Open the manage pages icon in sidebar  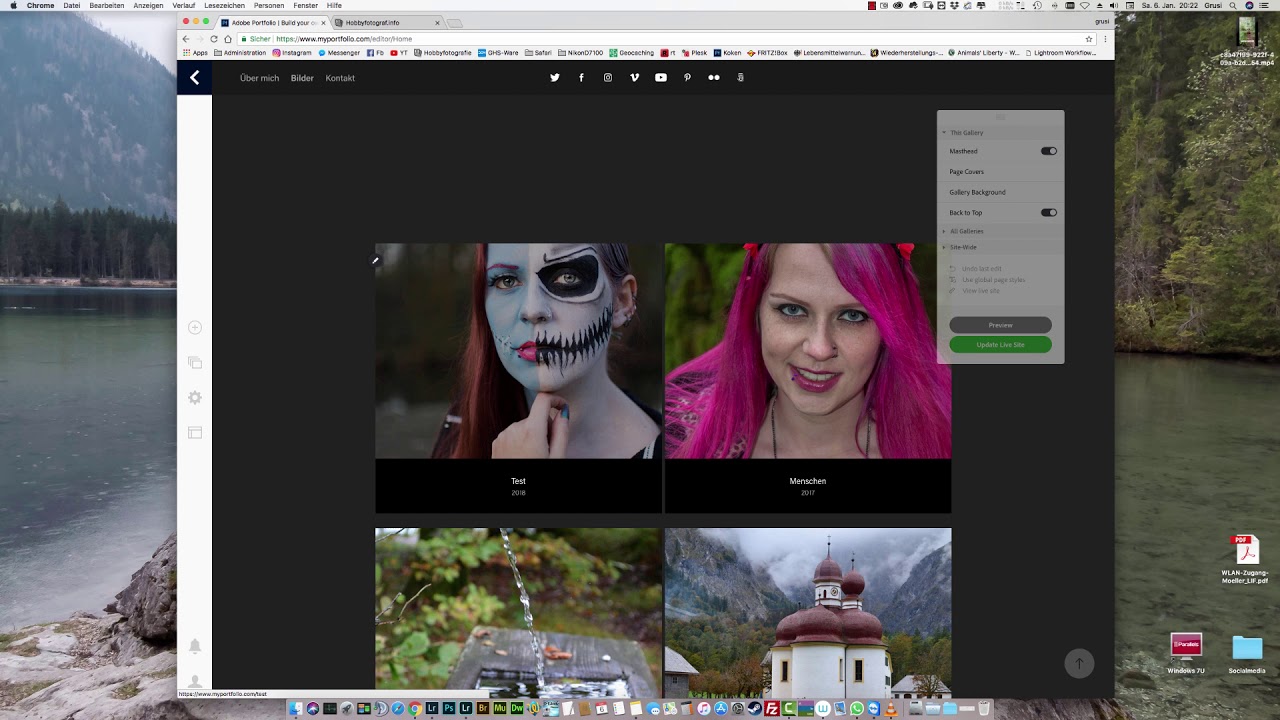click(x=195, y=362)
